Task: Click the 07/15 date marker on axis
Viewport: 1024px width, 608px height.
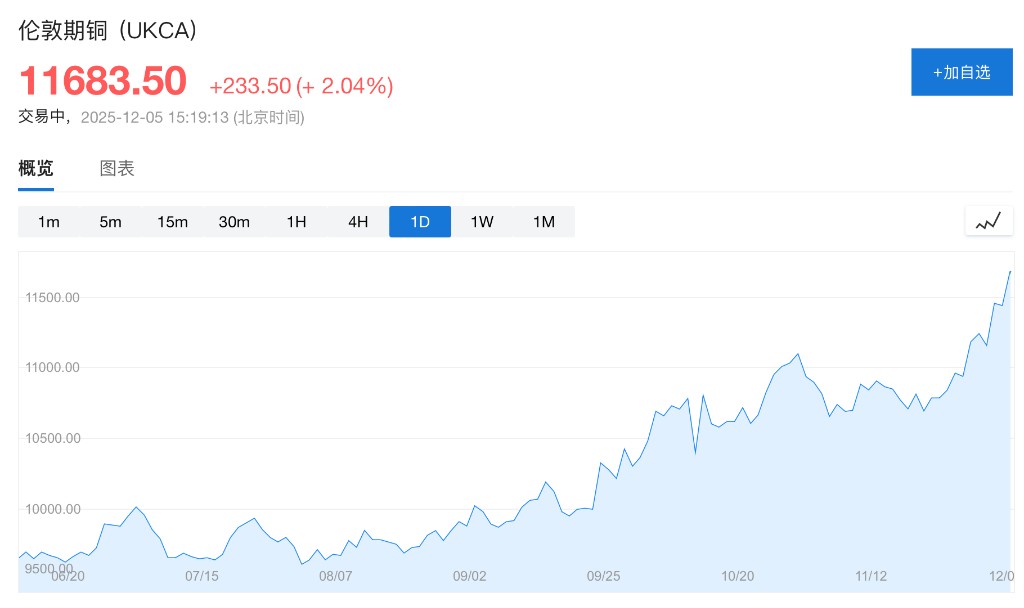Action: tap(202, 576)
